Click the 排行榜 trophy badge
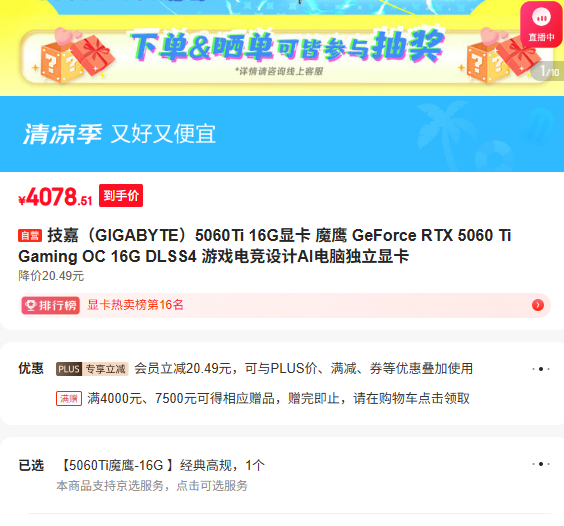Viewport: 564px width, 526px height. (51, 305)
